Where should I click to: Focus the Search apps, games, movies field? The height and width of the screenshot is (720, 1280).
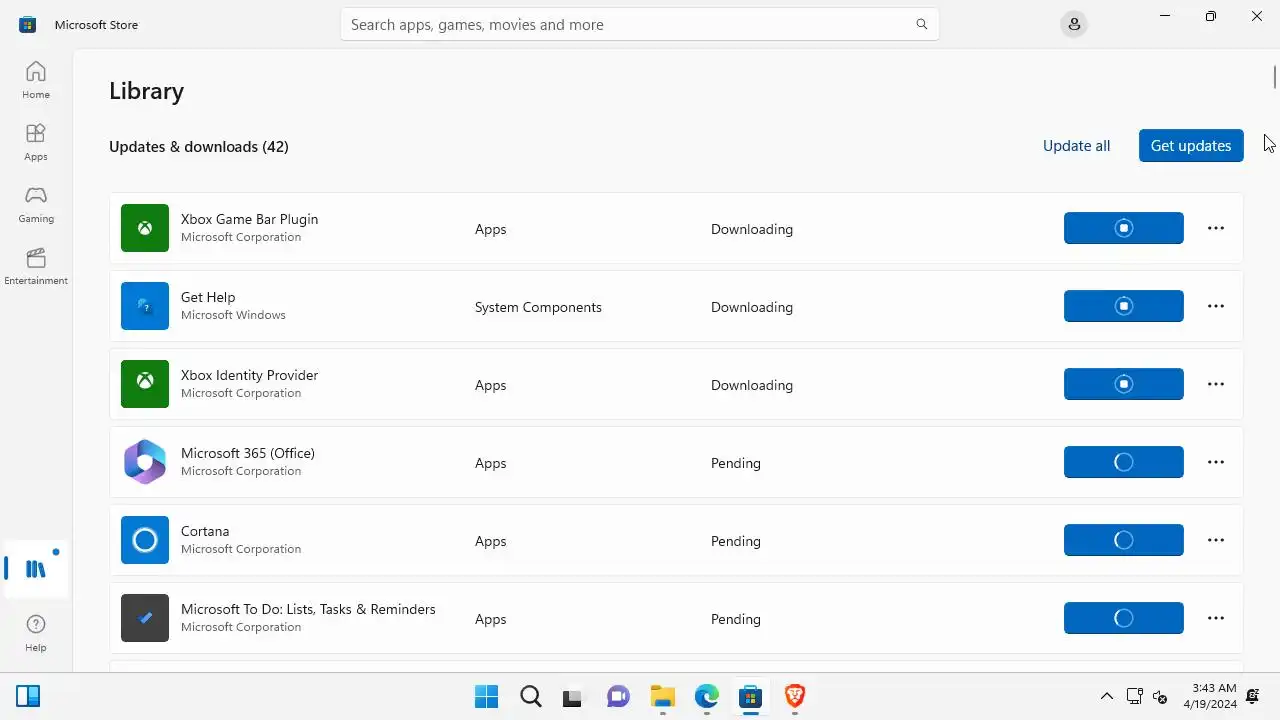click(x=640, y=24)
